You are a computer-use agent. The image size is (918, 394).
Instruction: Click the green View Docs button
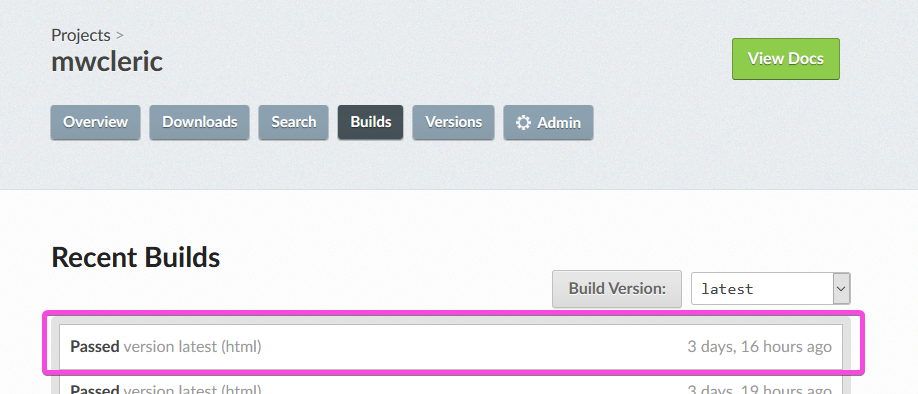786,59
